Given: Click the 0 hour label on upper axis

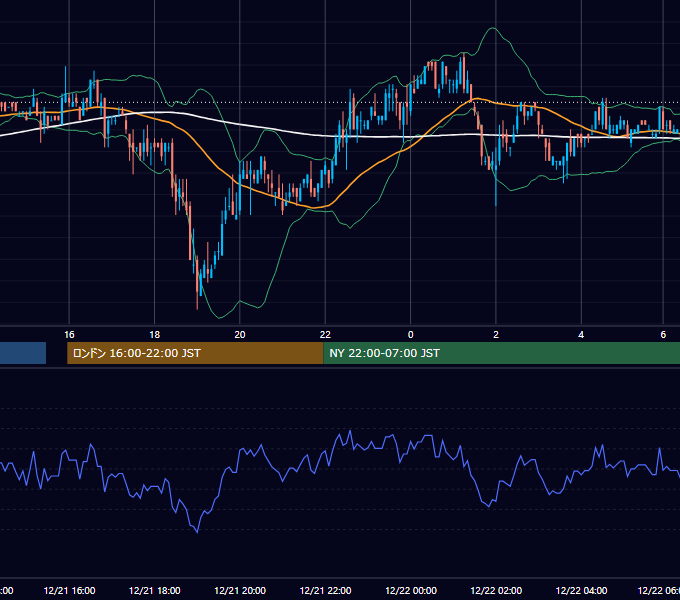Looking at the screenshot, I should [411, 335].
